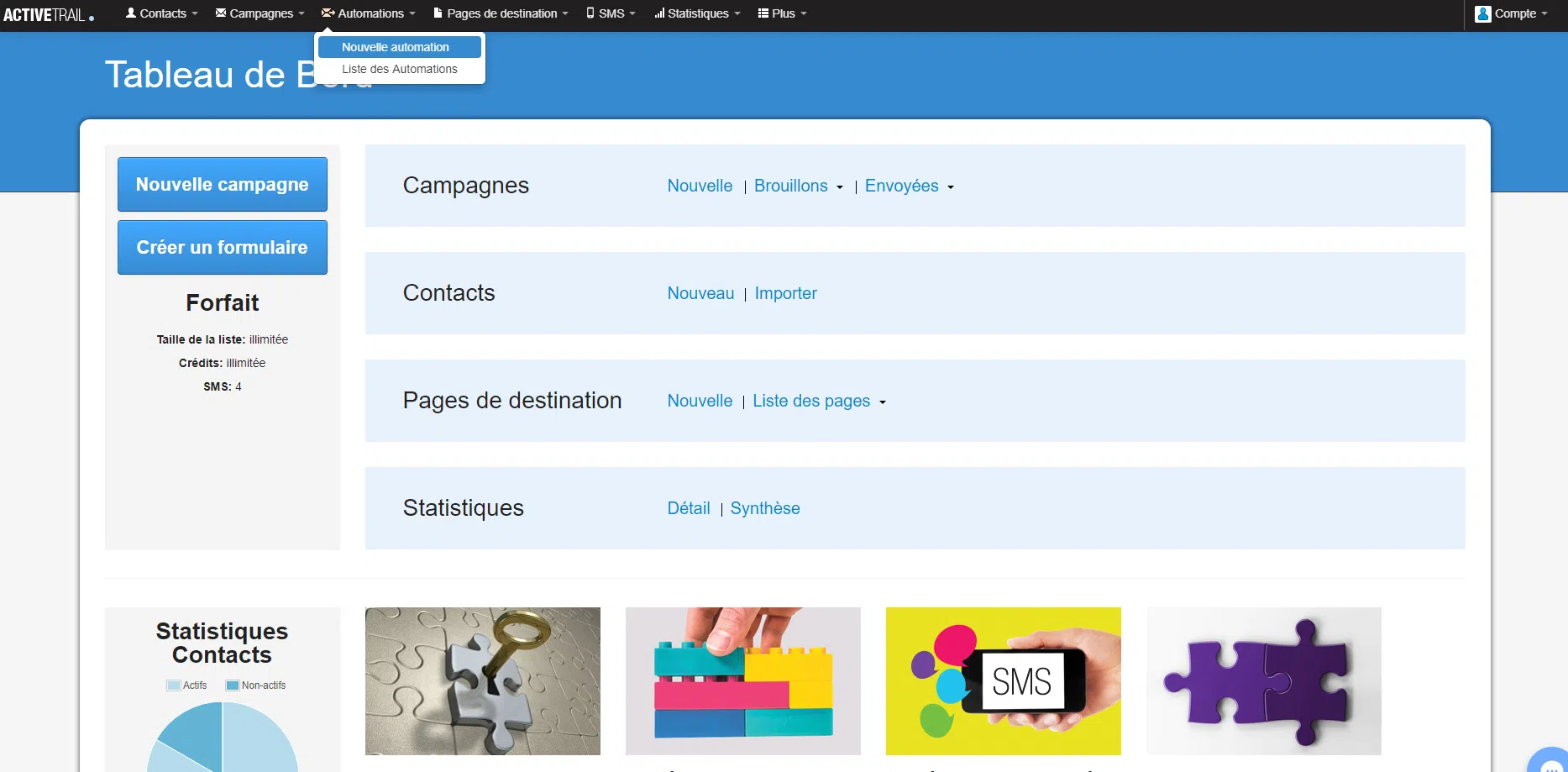
Task: Open the SMS phone thumbnail image
Action: pyautogui.click(x=1004, y=681)
